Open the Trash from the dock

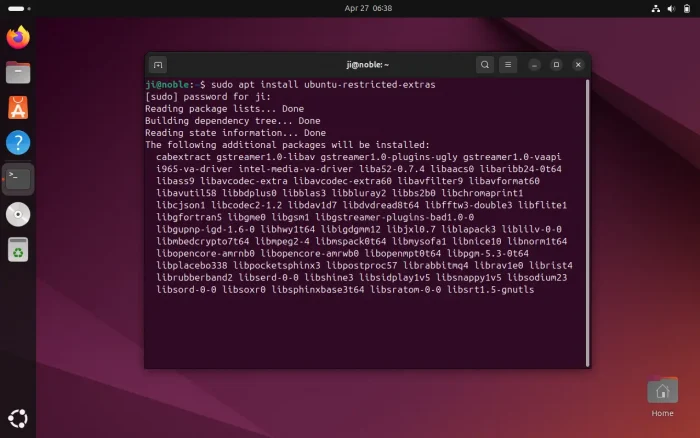18,249
